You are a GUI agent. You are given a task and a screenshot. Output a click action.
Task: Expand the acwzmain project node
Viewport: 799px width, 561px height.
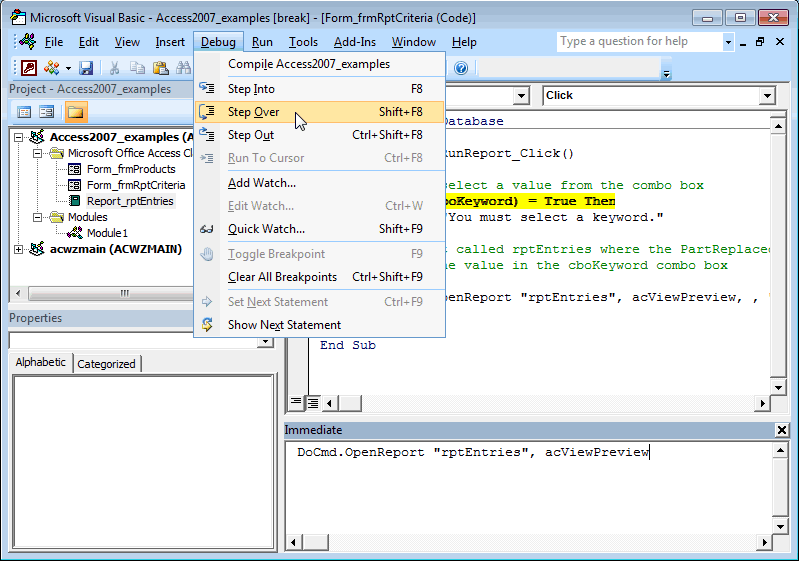point(19,249)
